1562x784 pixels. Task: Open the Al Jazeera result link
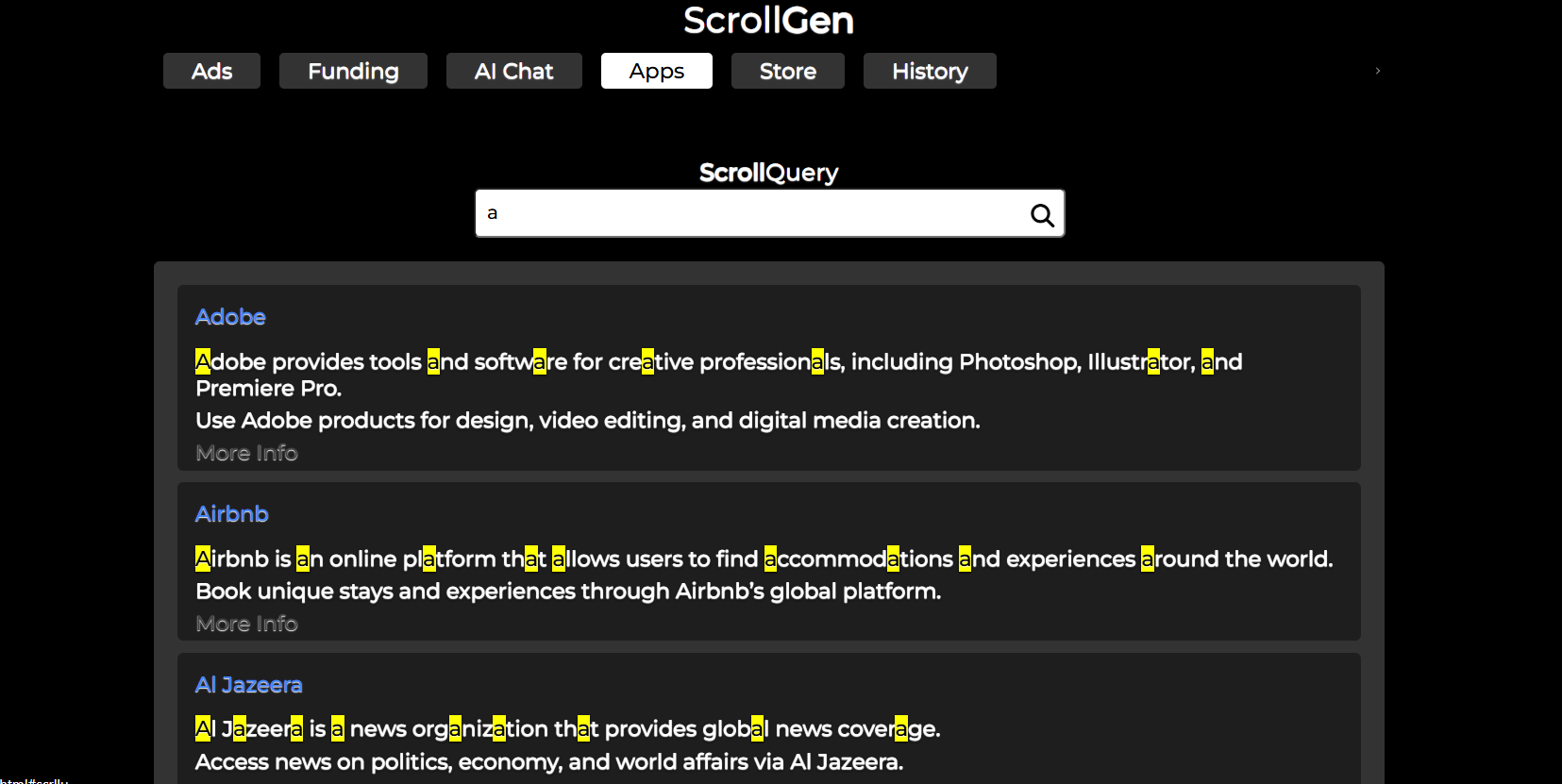tap(249, 685)
